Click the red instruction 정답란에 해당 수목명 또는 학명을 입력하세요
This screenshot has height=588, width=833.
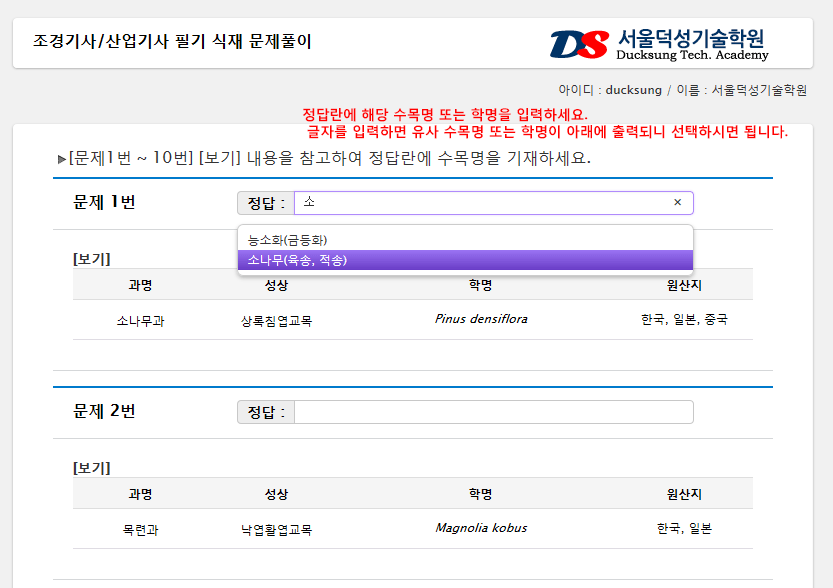pyautogui.click(x=445, y=114)
